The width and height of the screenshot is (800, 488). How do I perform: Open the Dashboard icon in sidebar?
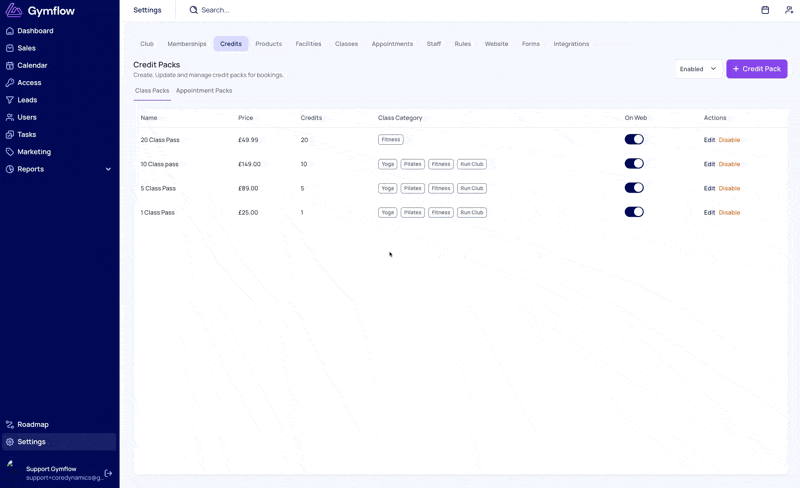pos(10,31)
